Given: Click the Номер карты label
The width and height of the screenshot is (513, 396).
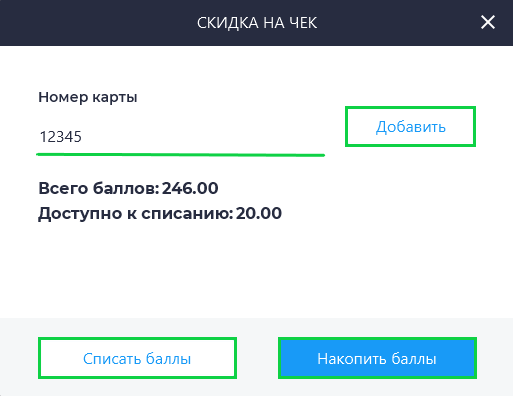Looking at the screenshot, I should pos(88,97).
